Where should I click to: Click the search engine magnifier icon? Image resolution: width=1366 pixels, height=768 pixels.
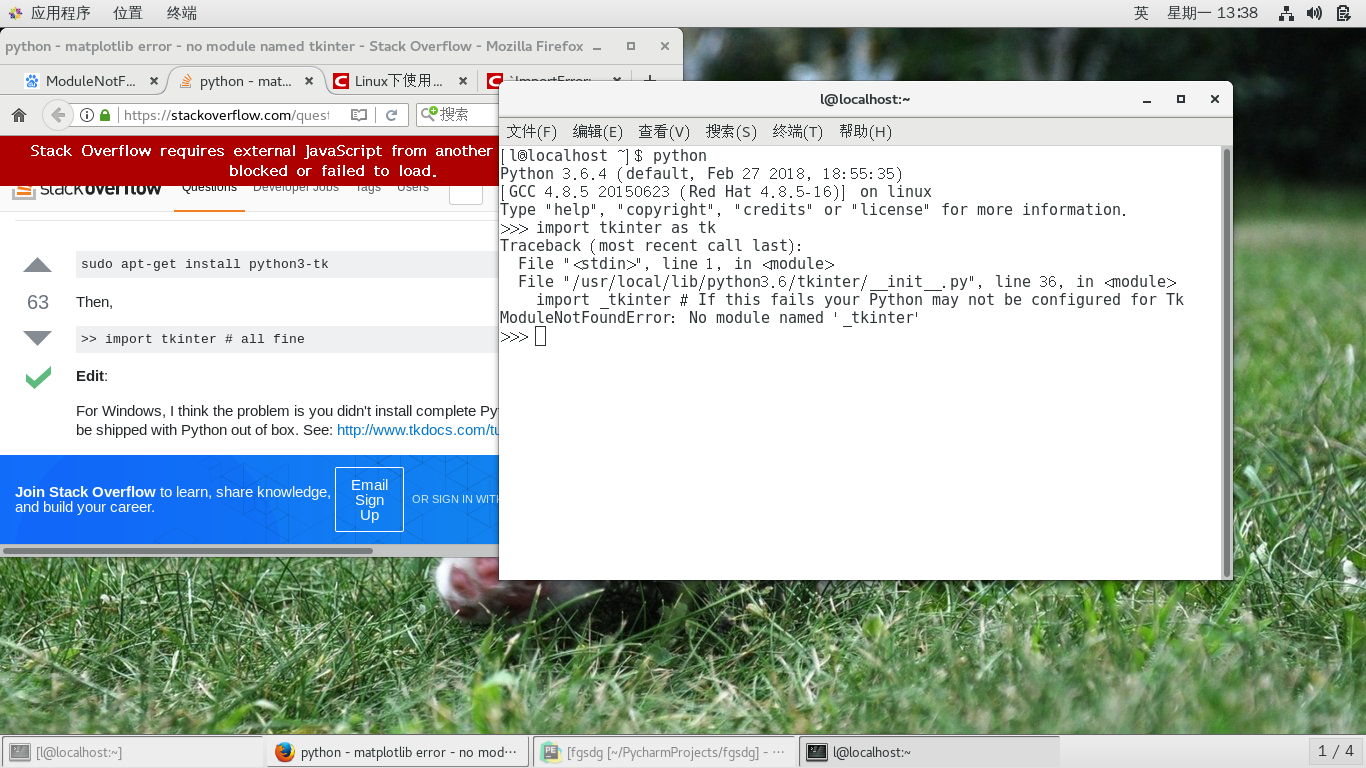pos(429,114)
